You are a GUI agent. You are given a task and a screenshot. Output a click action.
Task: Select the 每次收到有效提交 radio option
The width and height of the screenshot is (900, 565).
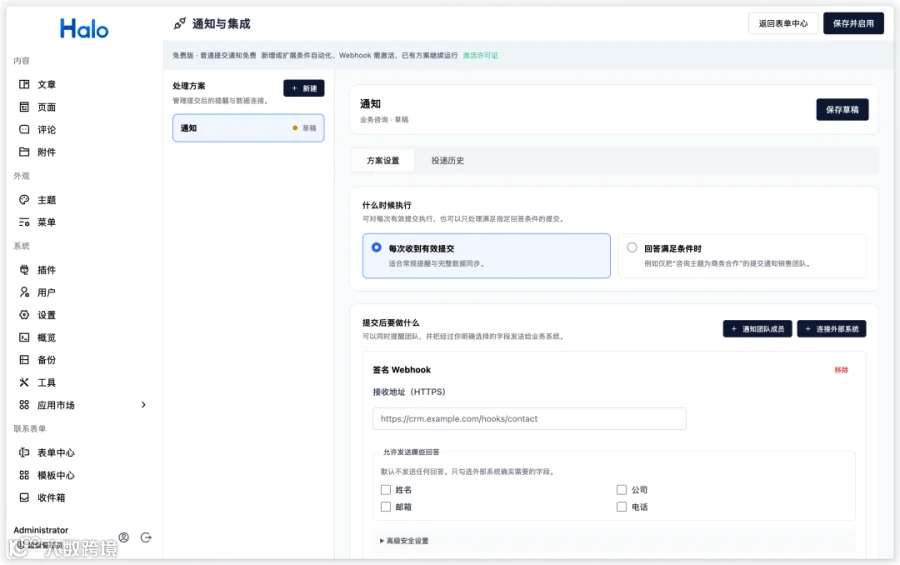coord(377,247)
